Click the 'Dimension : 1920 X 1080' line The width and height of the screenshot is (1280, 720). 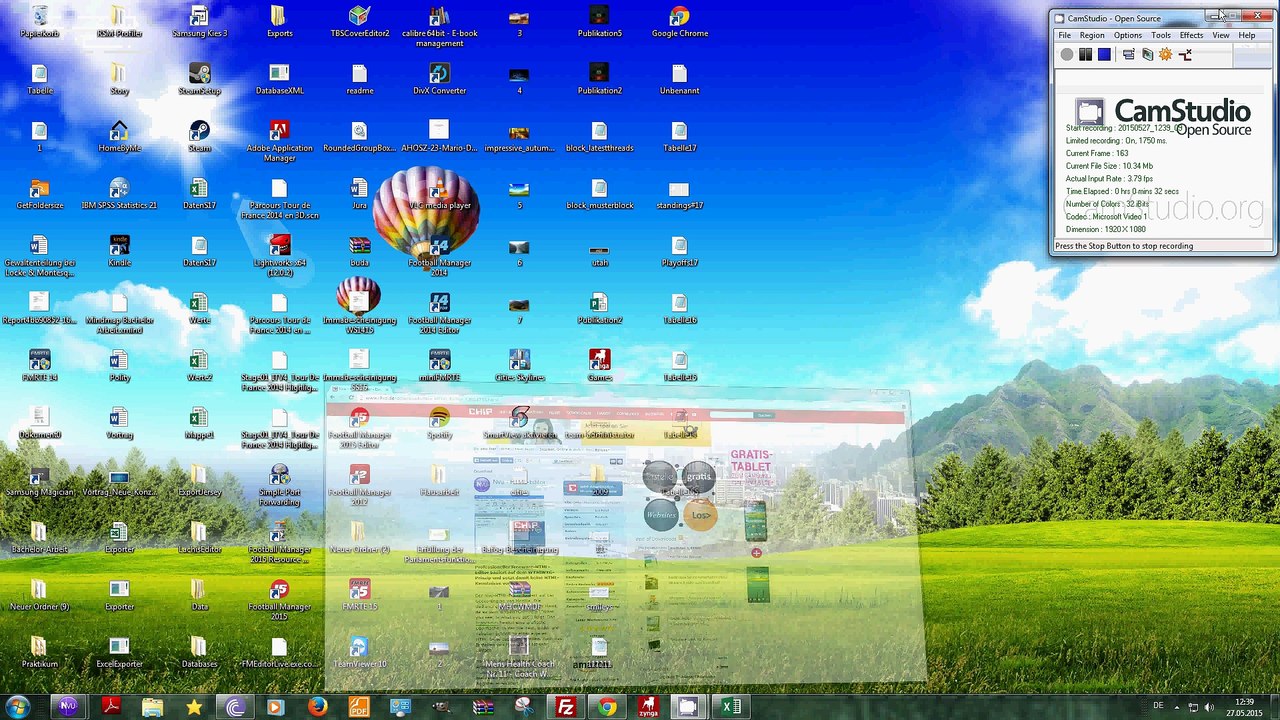click(x=1106, y=230)
